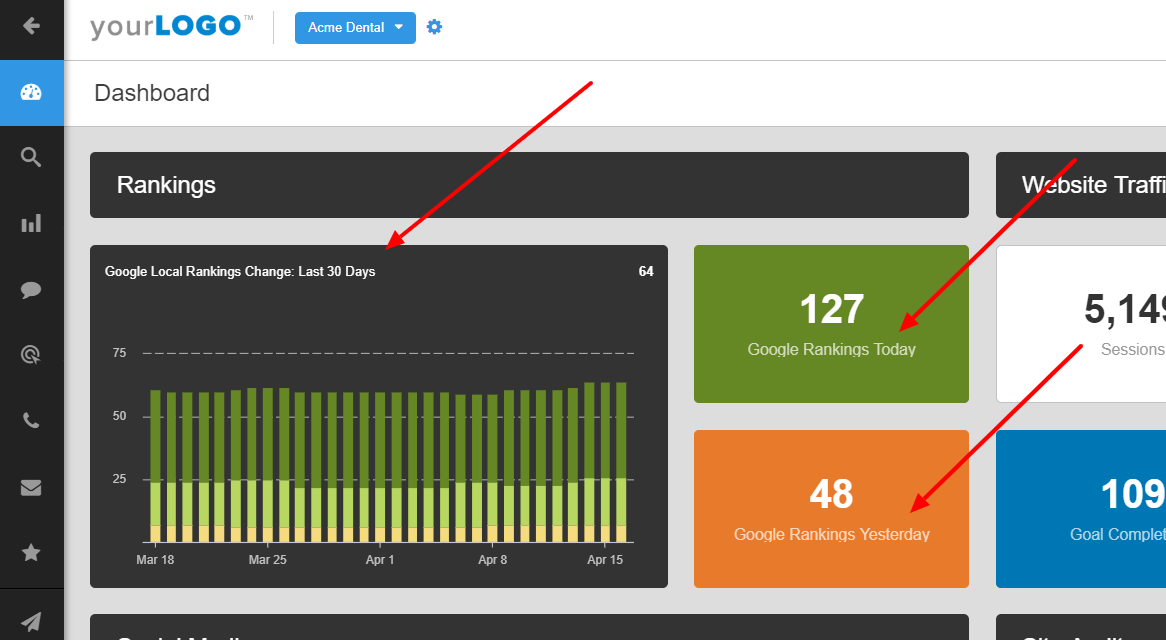
Task: Click the Dashboard page title
Action: 152,93
